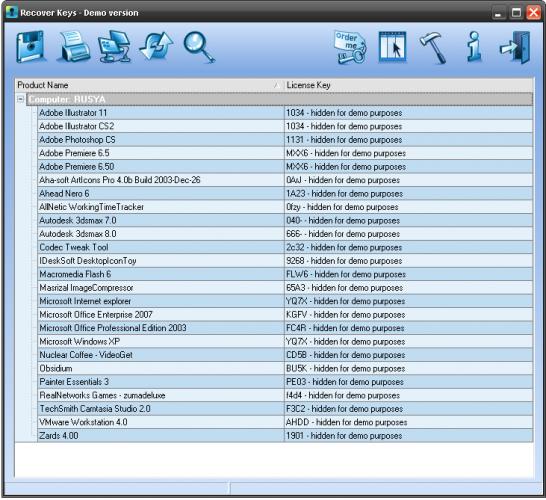Click the 1131 license key cell
The image size is (546, 500).
coord(408,140)
